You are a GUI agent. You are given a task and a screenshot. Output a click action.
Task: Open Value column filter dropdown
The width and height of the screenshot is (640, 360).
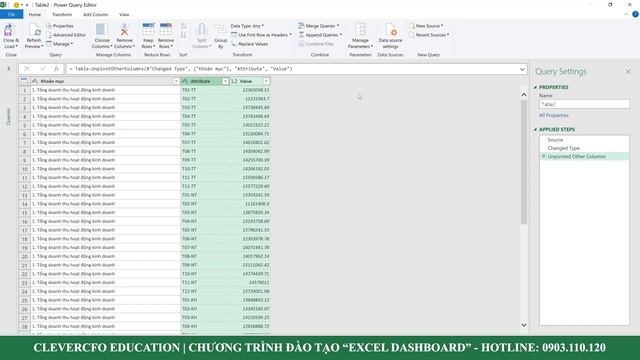click(266, 81)
